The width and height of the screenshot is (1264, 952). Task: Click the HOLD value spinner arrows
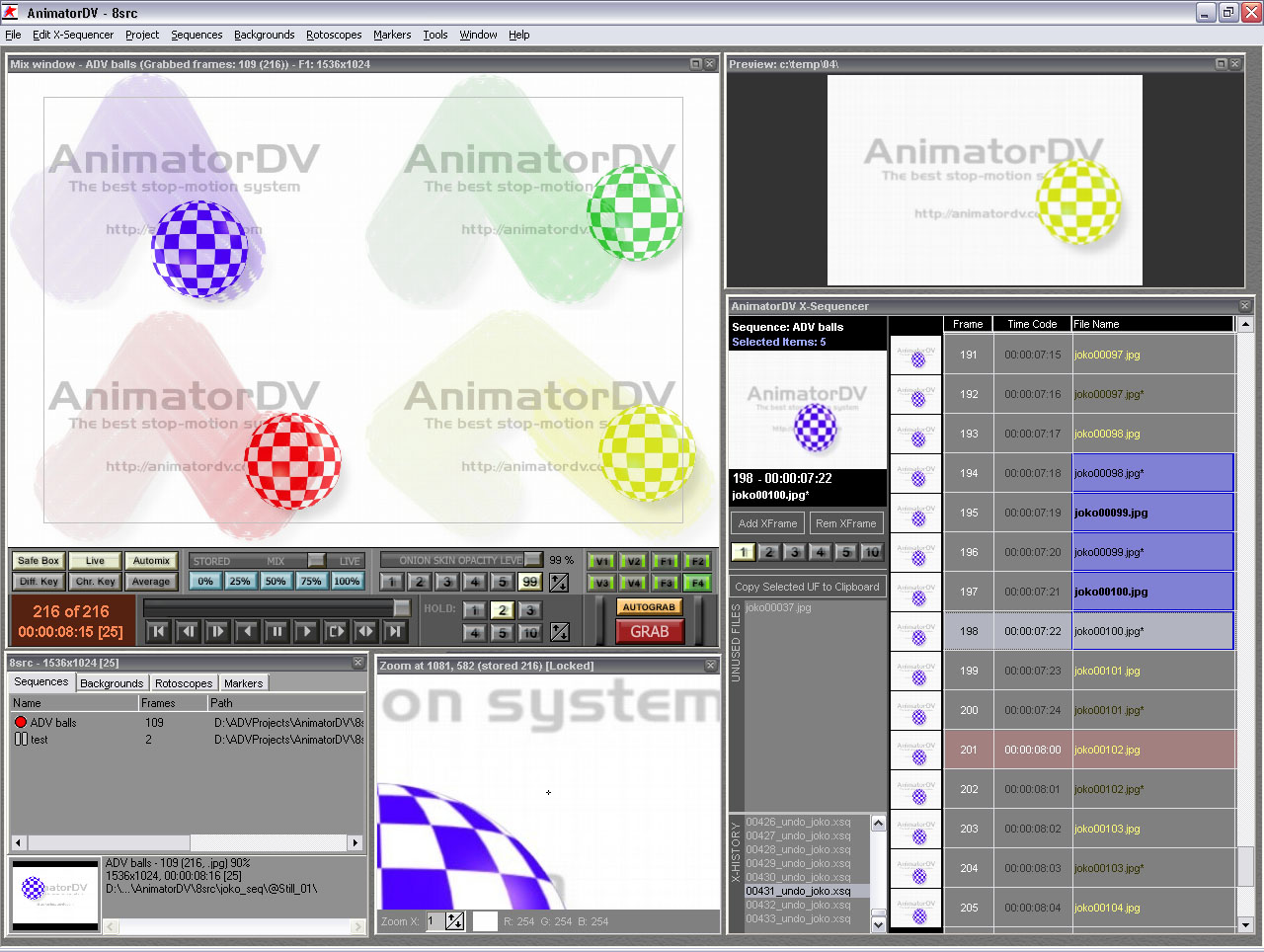coord(560,632)
